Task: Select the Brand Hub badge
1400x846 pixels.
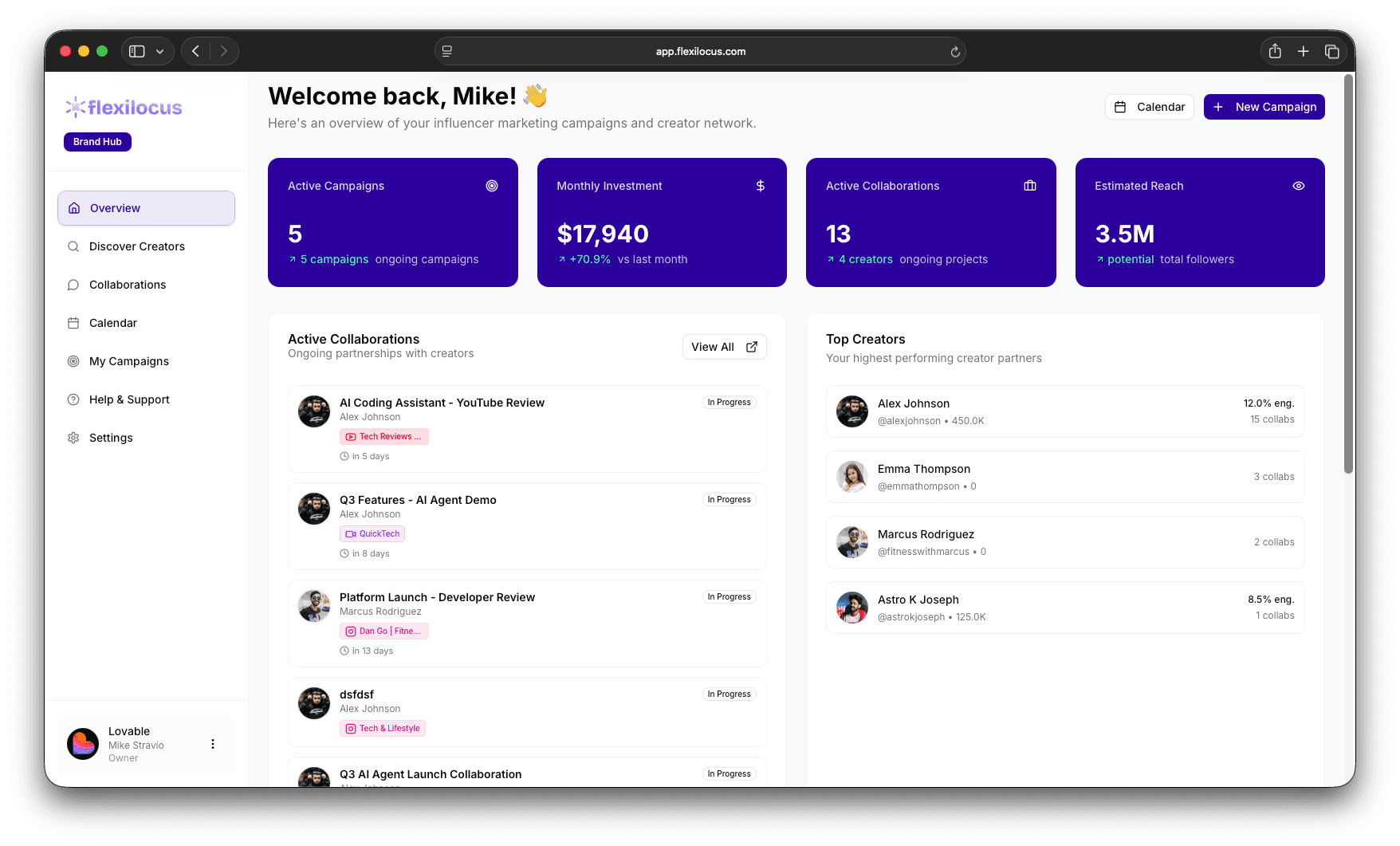Action: (97, 141)
